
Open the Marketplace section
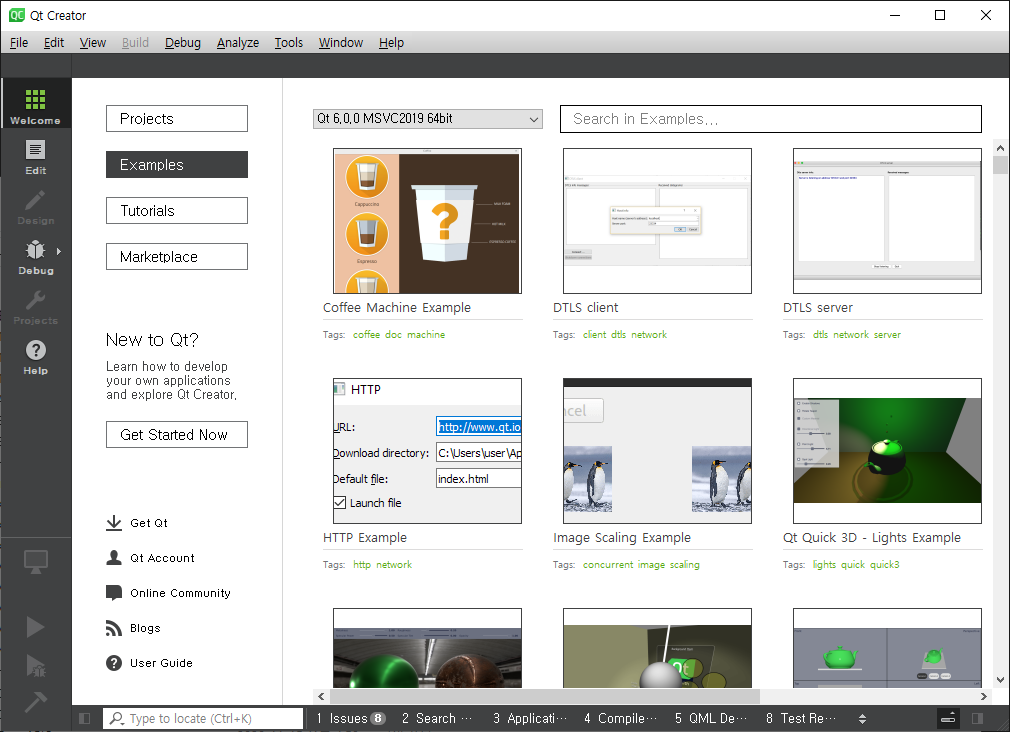176,256
